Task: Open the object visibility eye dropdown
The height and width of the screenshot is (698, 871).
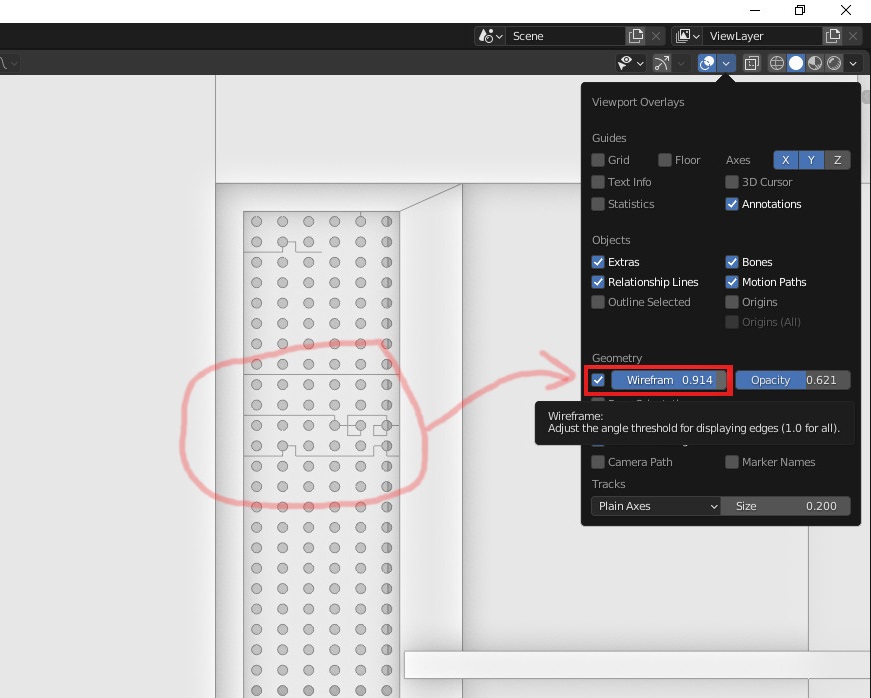Action: click(x=630, y=63)
